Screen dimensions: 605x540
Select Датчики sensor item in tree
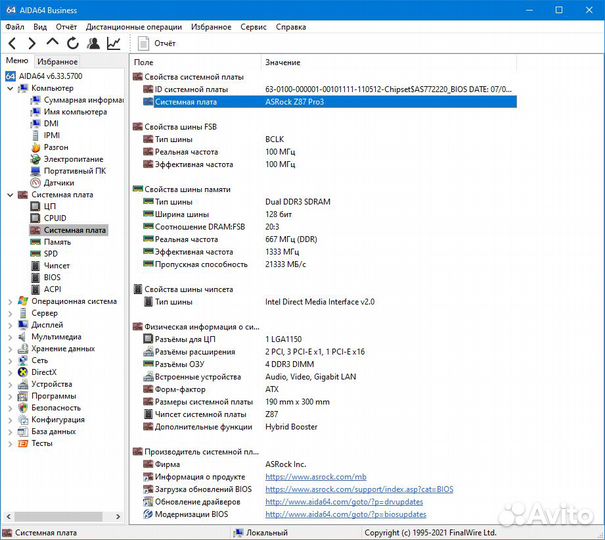tap(58, 183)
